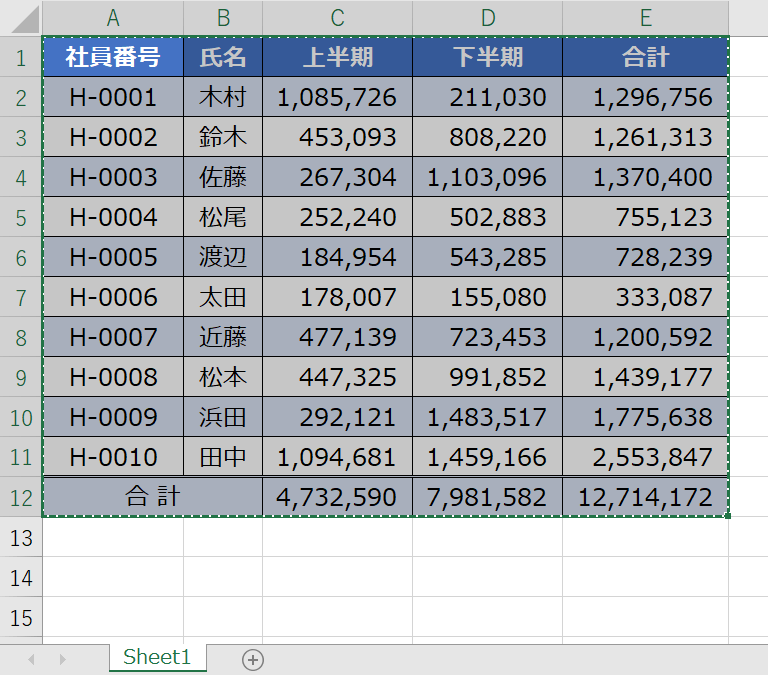Select the 上半期 header cell
The width and height of the screenshot is (768, 675).
pos(337,57)
